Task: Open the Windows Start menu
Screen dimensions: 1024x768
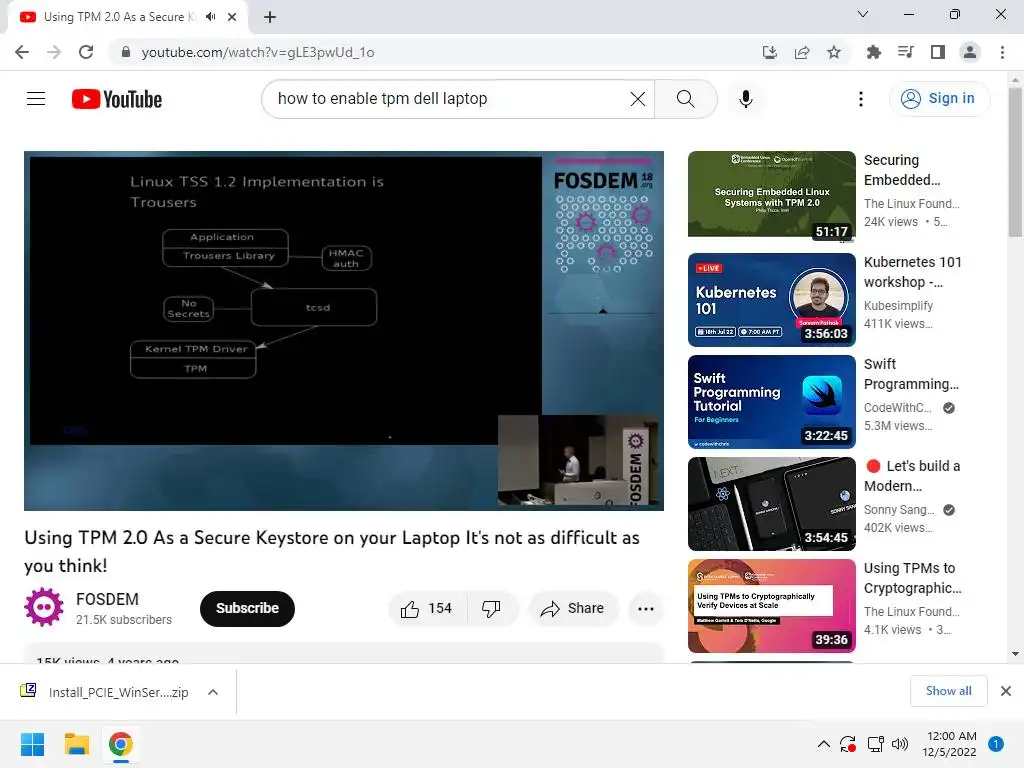Action: coord(32,744)
